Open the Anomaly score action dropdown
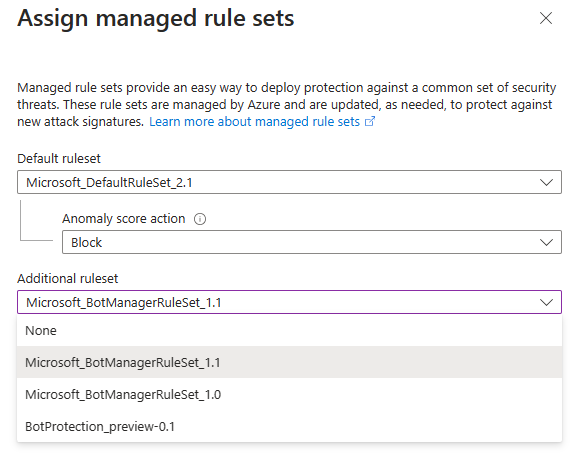The image size is (574, 463). 312,242
